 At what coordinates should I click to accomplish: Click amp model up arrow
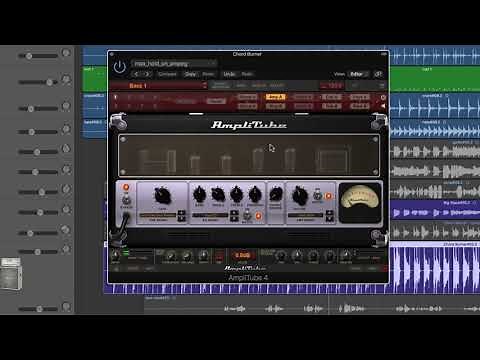329,213
